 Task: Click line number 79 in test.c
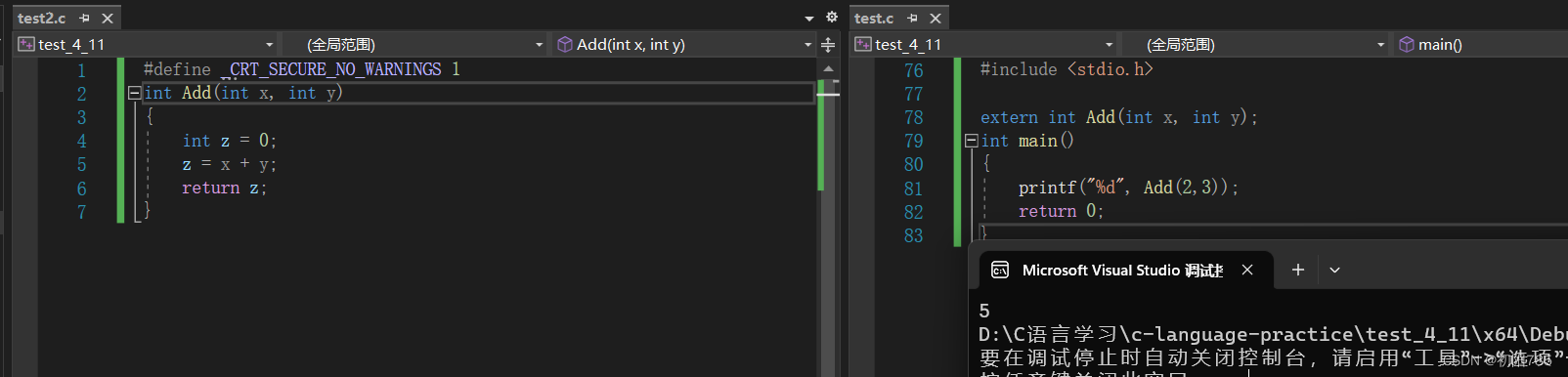tap(913, 141)
